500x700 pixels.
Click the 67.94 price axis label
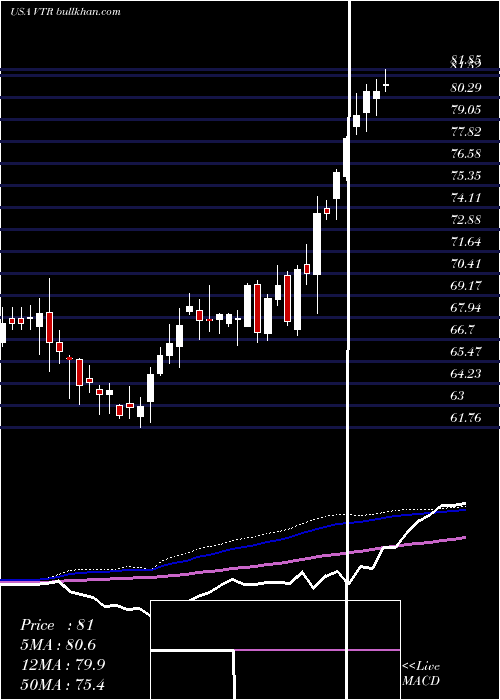tap(466, 308)
